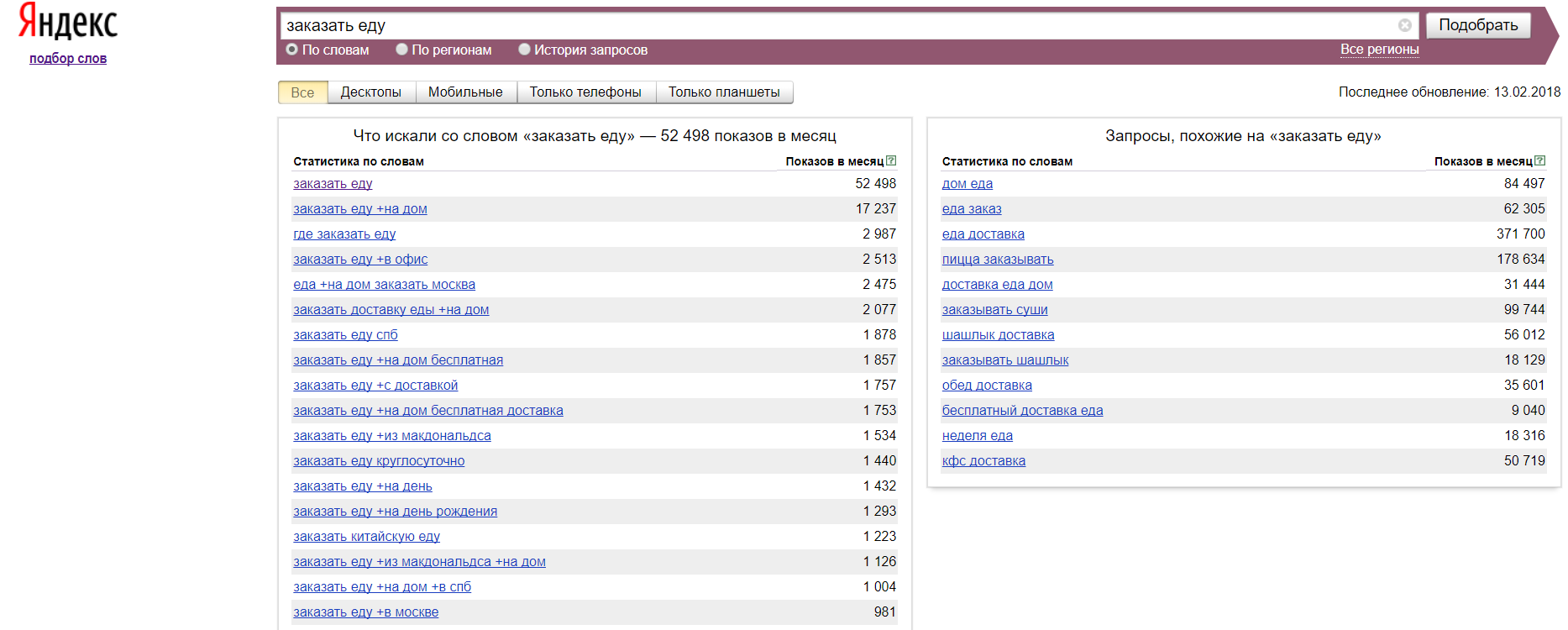This screenshot has height=630, width=1568.
Task: Select the 'По словам' radio button
Action: coord(292,50)
